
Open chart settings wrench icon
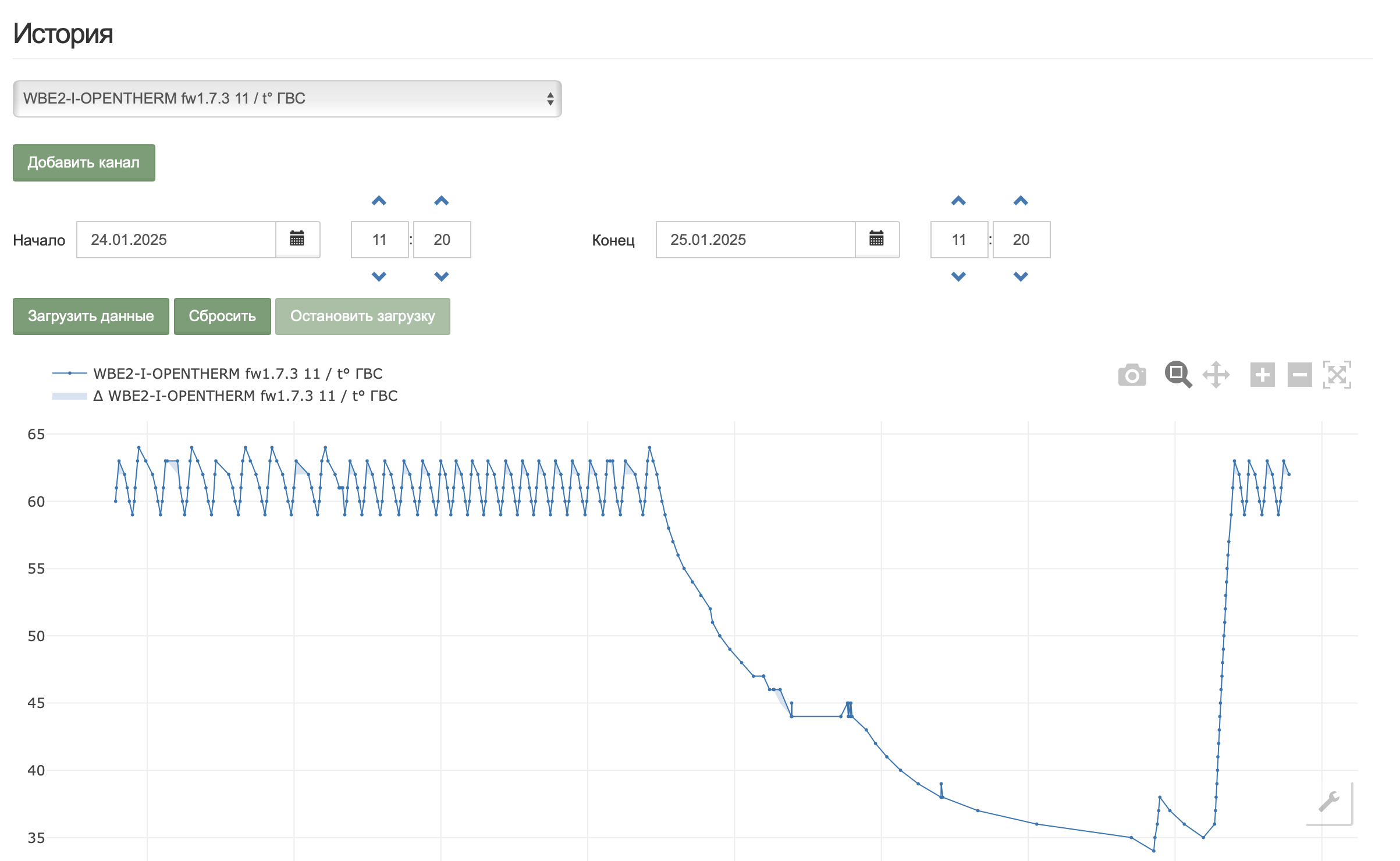[1329, 802]
